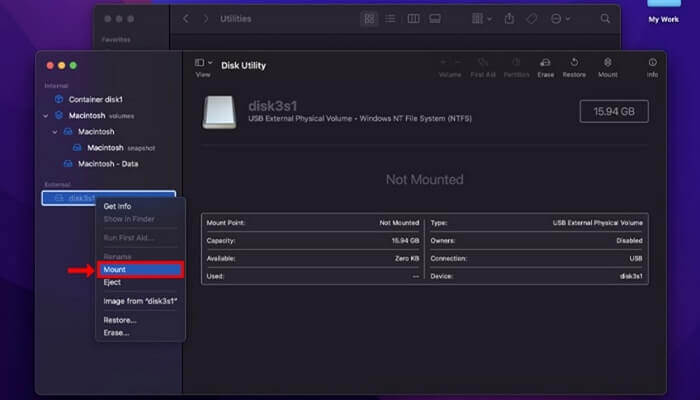Open the View sidebar dropdown
Screen dimensions: 700x400
(203, 63)
